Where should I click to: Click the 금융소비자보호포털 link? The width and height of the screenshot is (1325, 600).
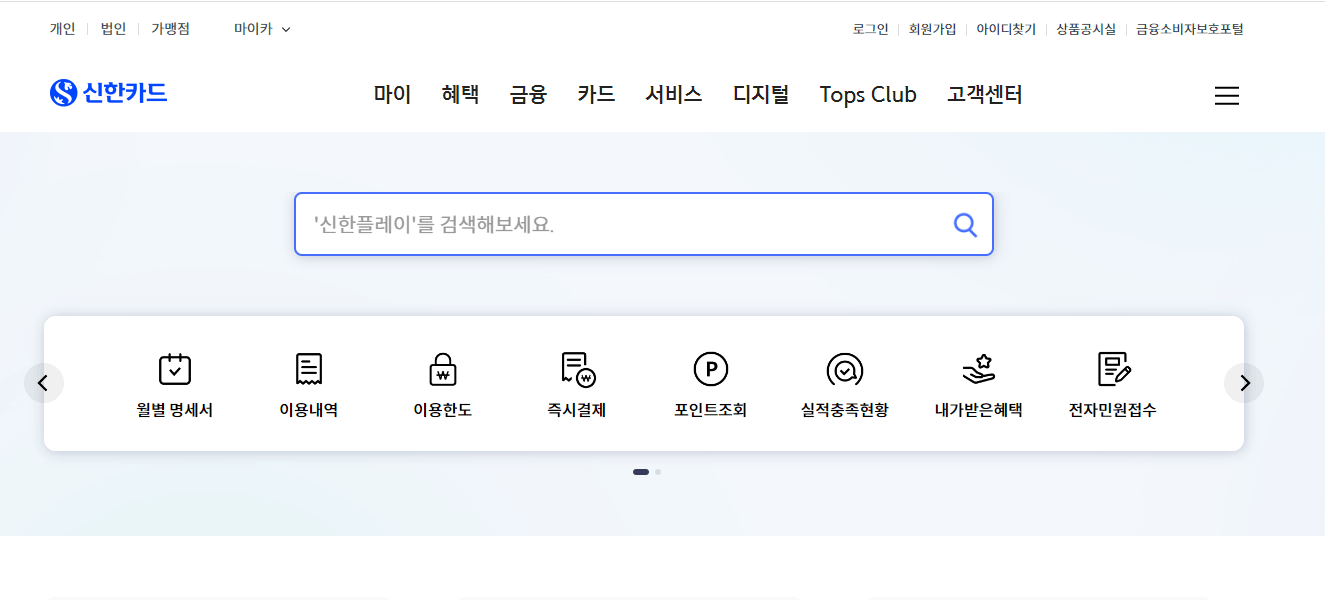(x=1190, y=29)
